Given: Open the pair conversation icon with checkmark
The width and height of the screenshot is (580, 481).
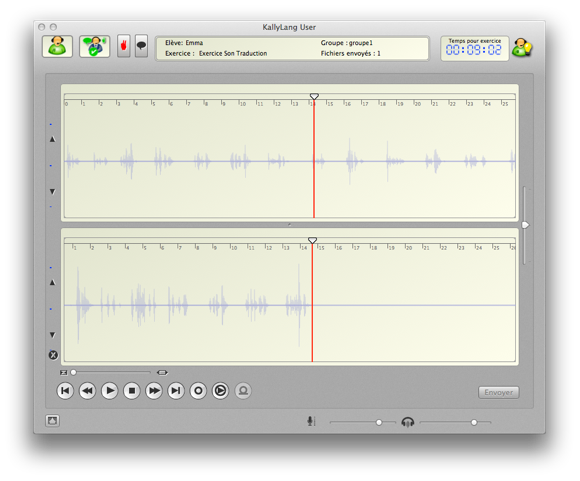Looking at the screenshot, I should click(94, 46).
